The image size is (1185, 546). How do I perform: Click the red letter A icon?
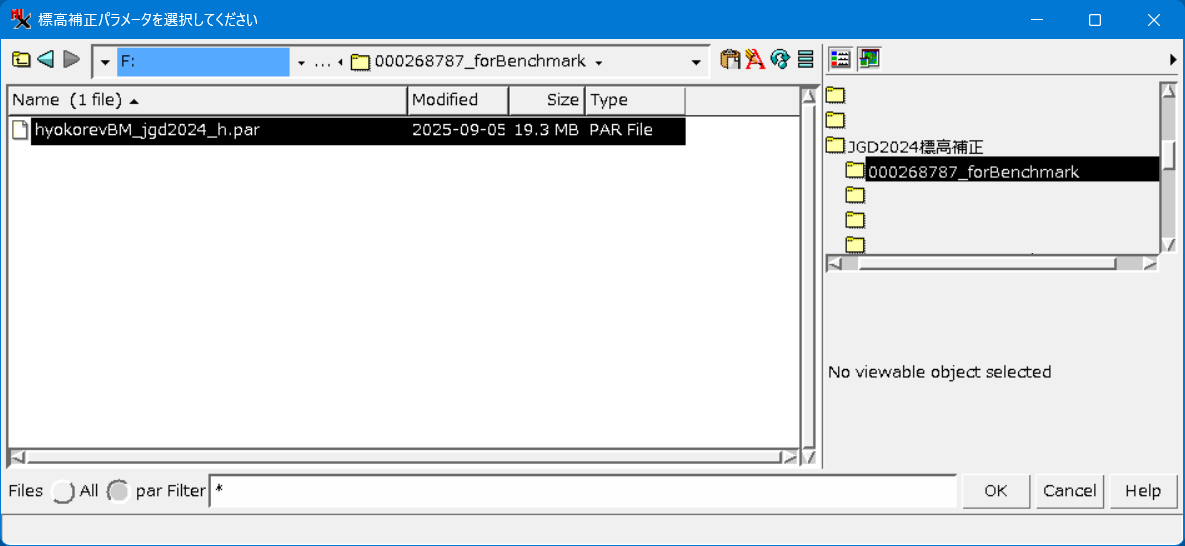(755, 60)
